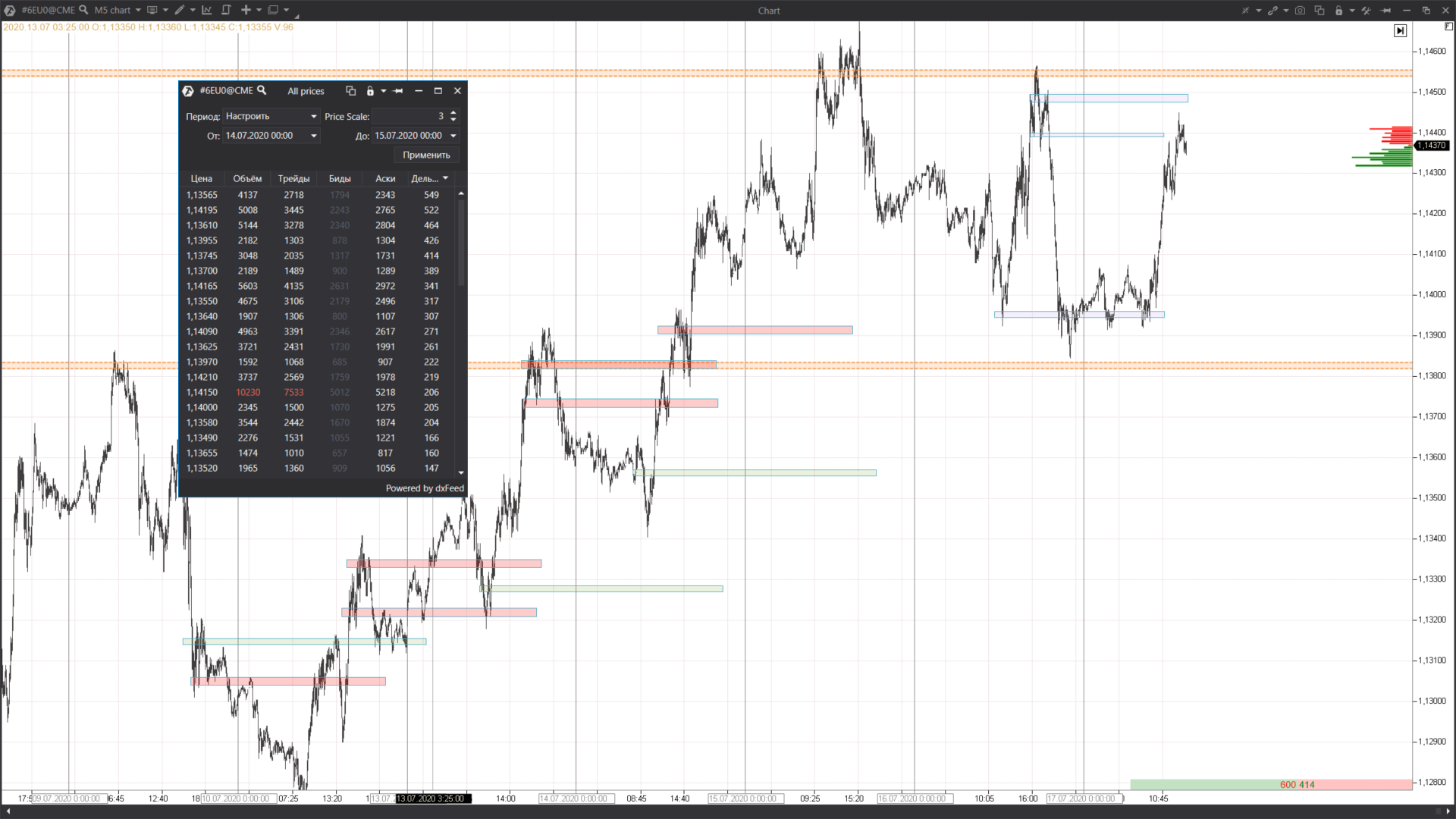
Task: Sort table by Цена column header
Action: point(201,179)
